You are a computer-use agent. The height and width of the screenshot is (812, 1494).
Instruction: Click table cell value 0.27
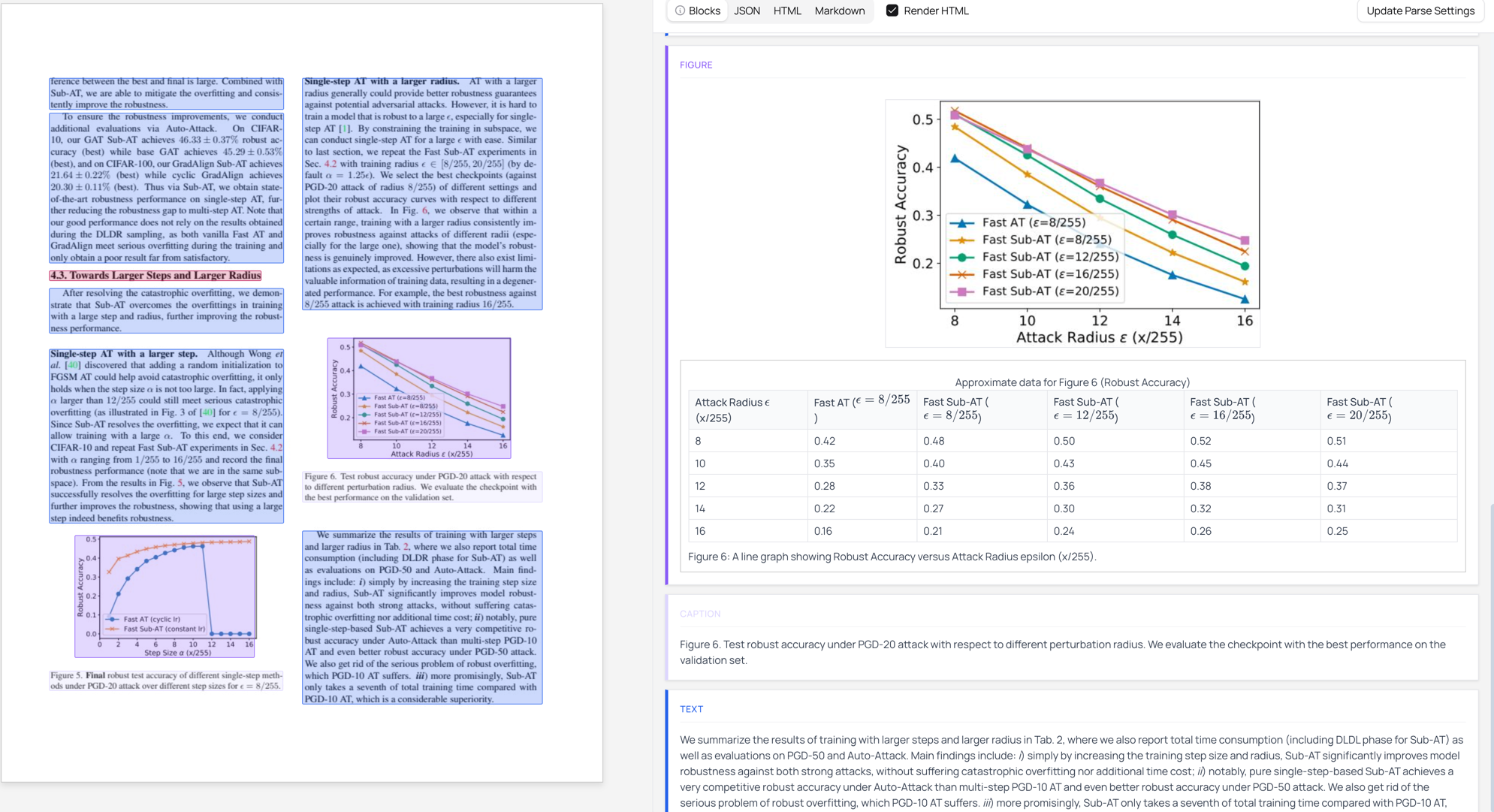point(934,509)
